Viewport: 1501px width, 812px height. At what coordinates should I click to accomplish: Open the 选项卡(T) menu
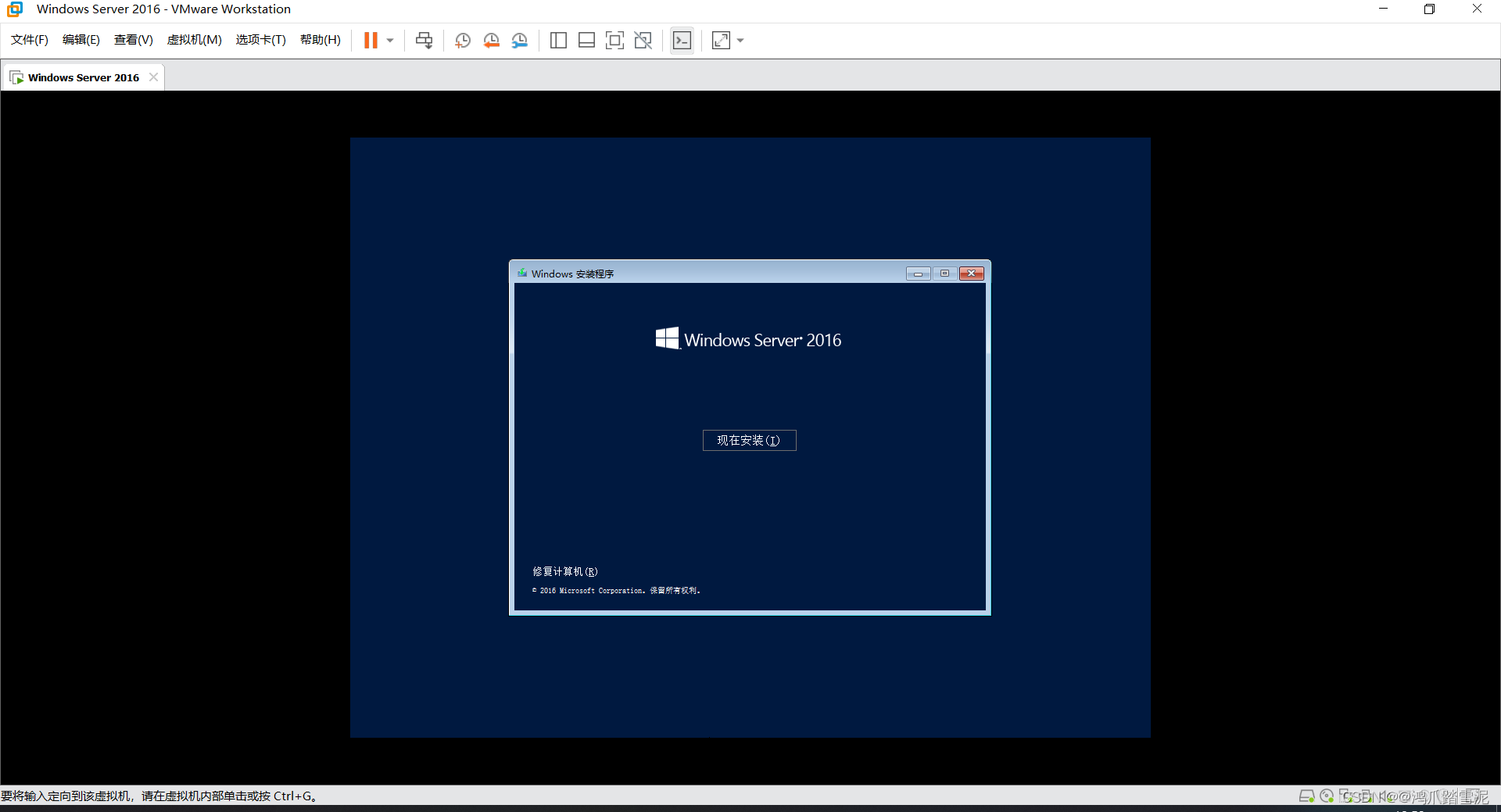[x=261, y=40]
